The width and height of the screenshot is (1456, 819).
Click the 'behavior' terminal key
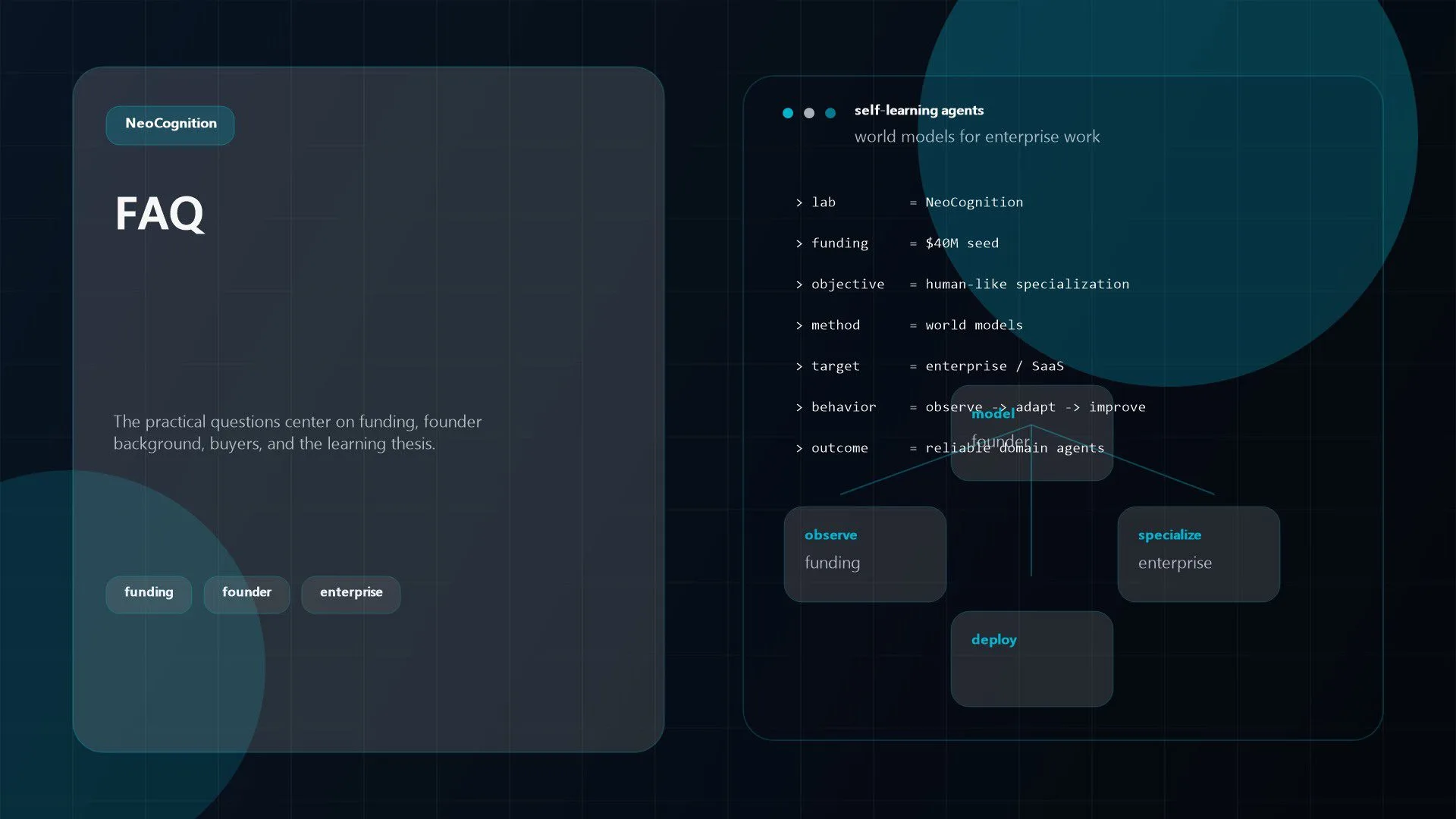[x=843, y=407]
